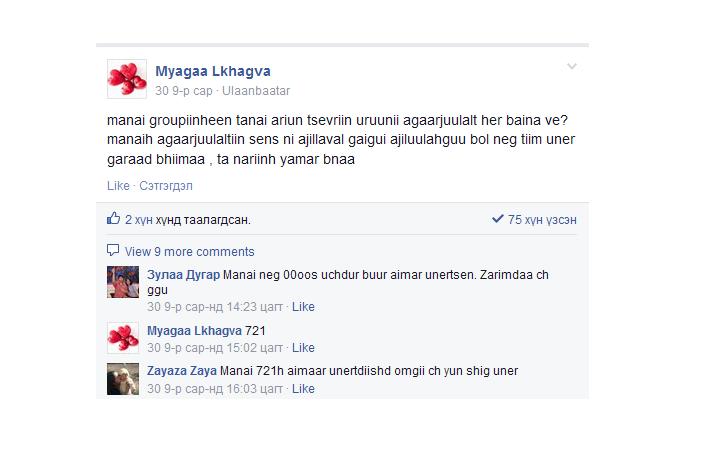Open the Ulaanbaatar location link

click(x=256, y=91)
